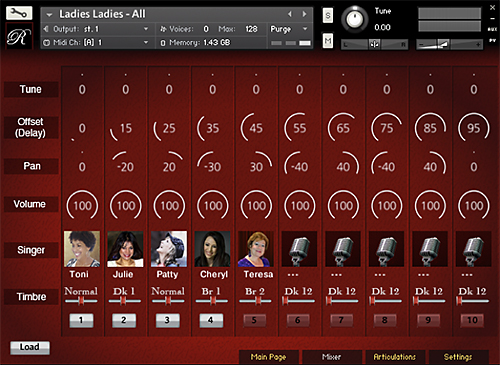
Task: Click the pan center icon in header
Action: [x=374, y=44]
